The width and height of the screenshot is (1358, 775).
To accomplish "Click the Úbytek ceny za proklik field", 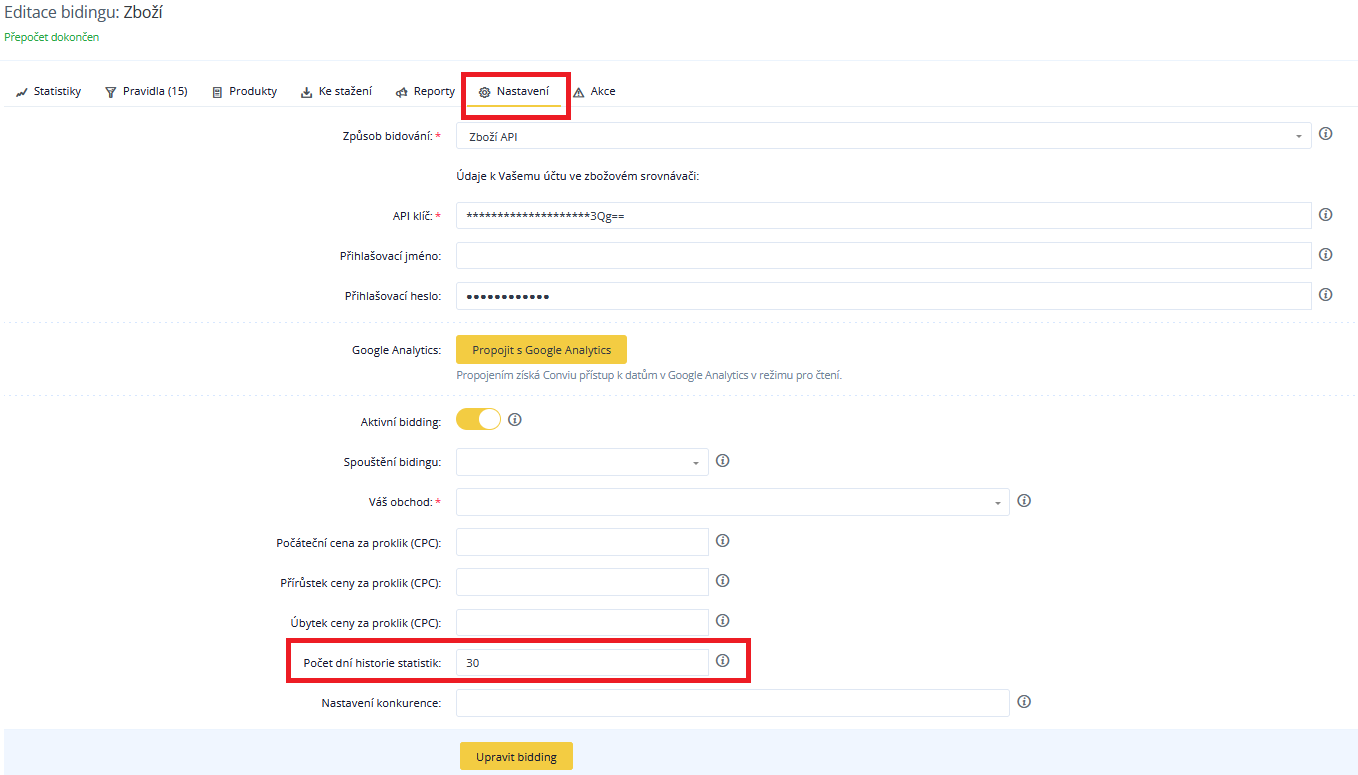I will [582, 622].
